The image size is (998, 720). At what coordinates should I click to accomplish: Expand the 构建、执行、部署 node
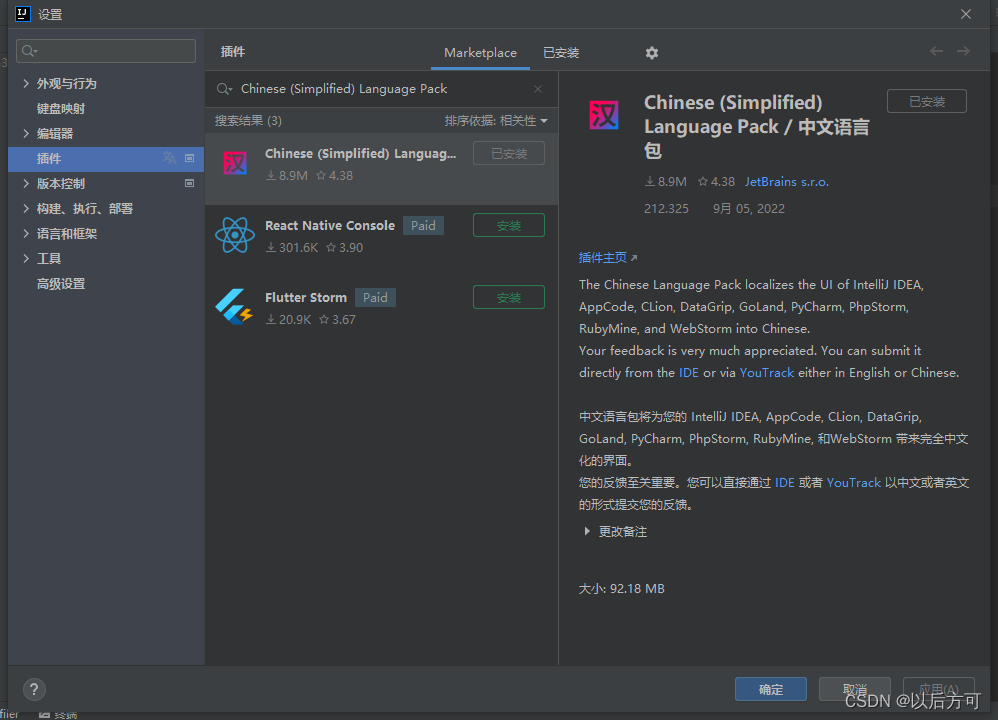pyautogui.click(x=25, y=208)
